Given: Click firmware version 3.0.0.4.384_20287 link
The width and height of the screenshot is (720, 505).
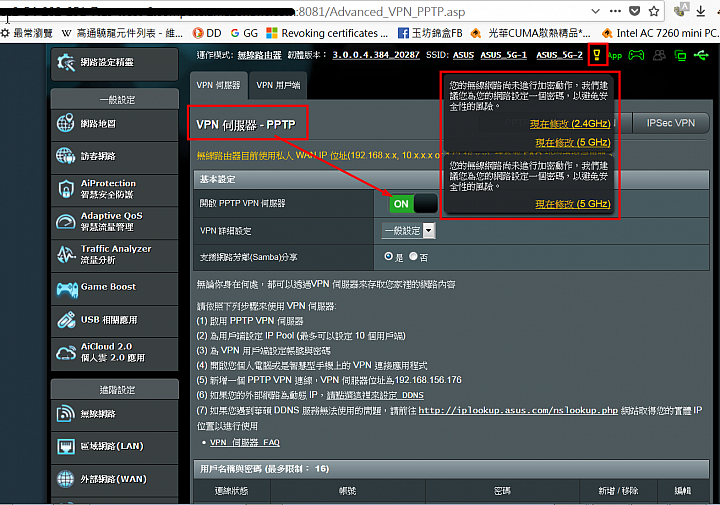Looking at the screenshot, I should [376, 55].
